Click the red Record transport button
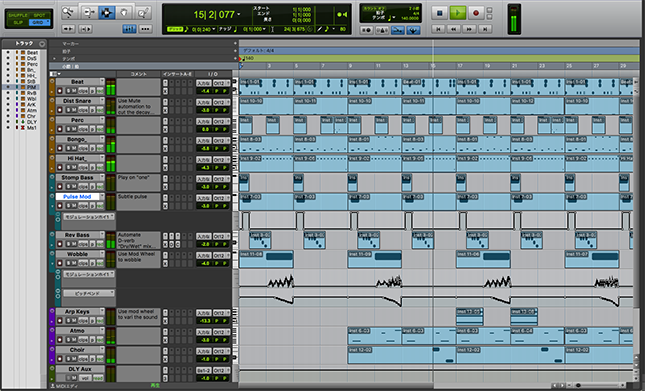 (x=476, y=13)
